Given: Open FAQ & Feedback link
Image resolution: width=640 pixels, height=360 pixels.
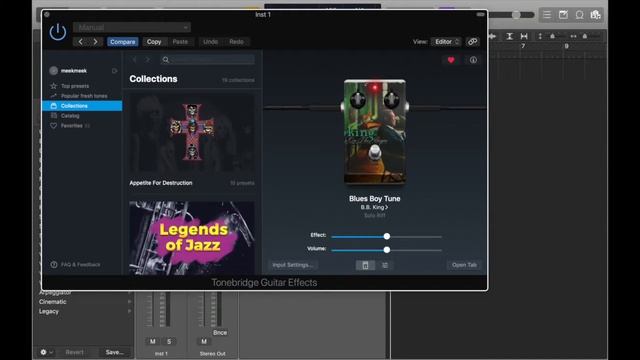Looking at the screenshot, I should 80,264.
